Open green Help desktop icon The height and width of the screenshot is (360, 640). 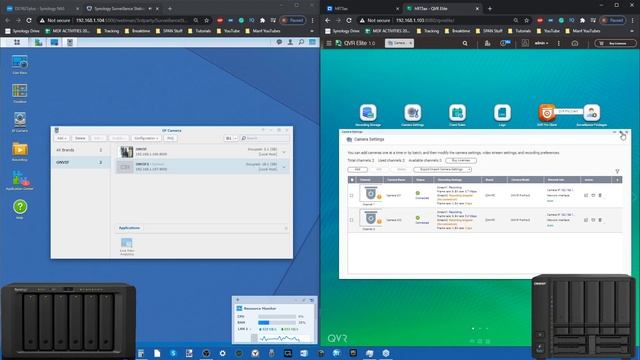tap(20, 209)
